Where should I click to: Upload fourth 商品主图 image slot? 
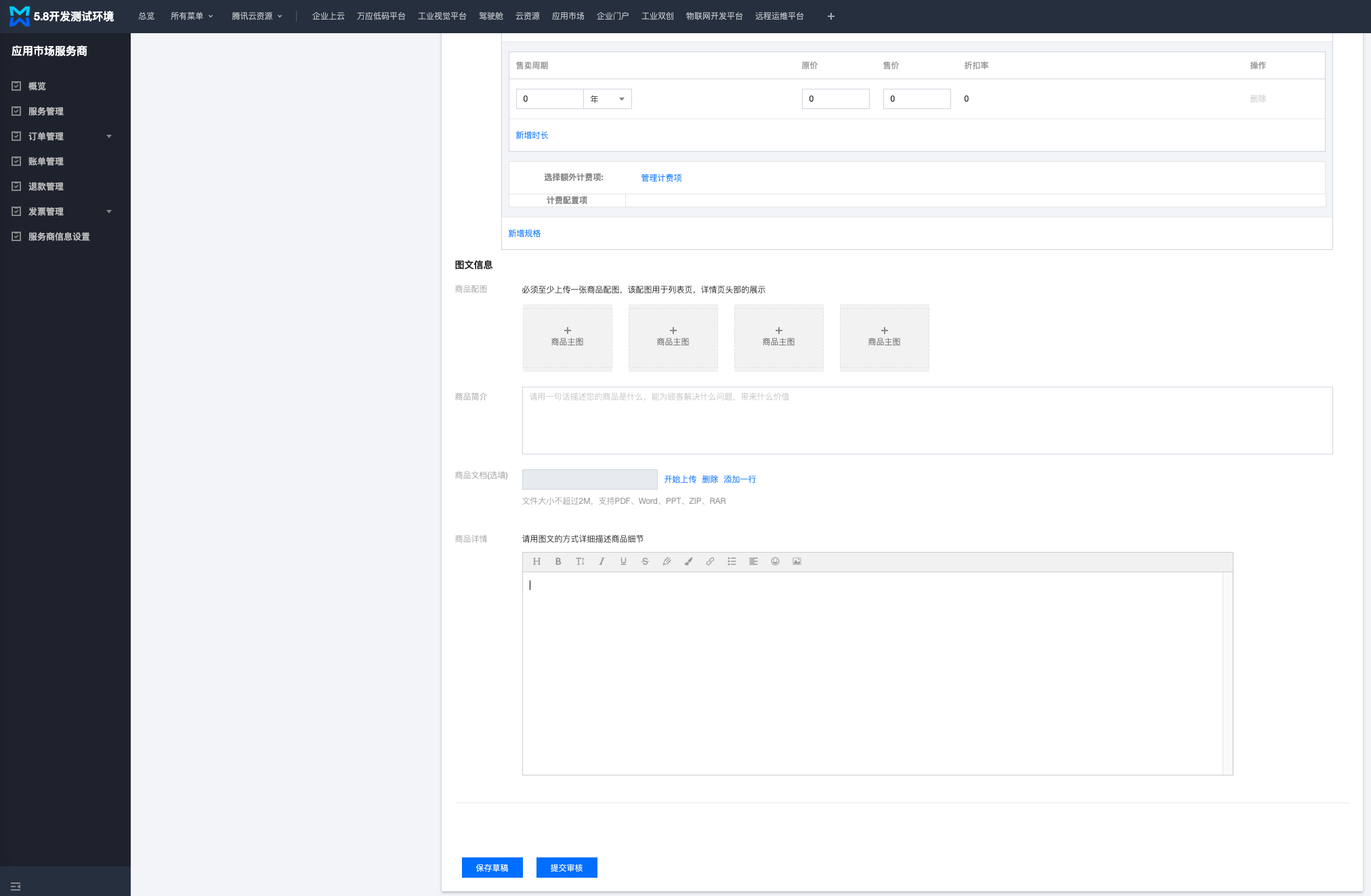(x=885, y=337)
